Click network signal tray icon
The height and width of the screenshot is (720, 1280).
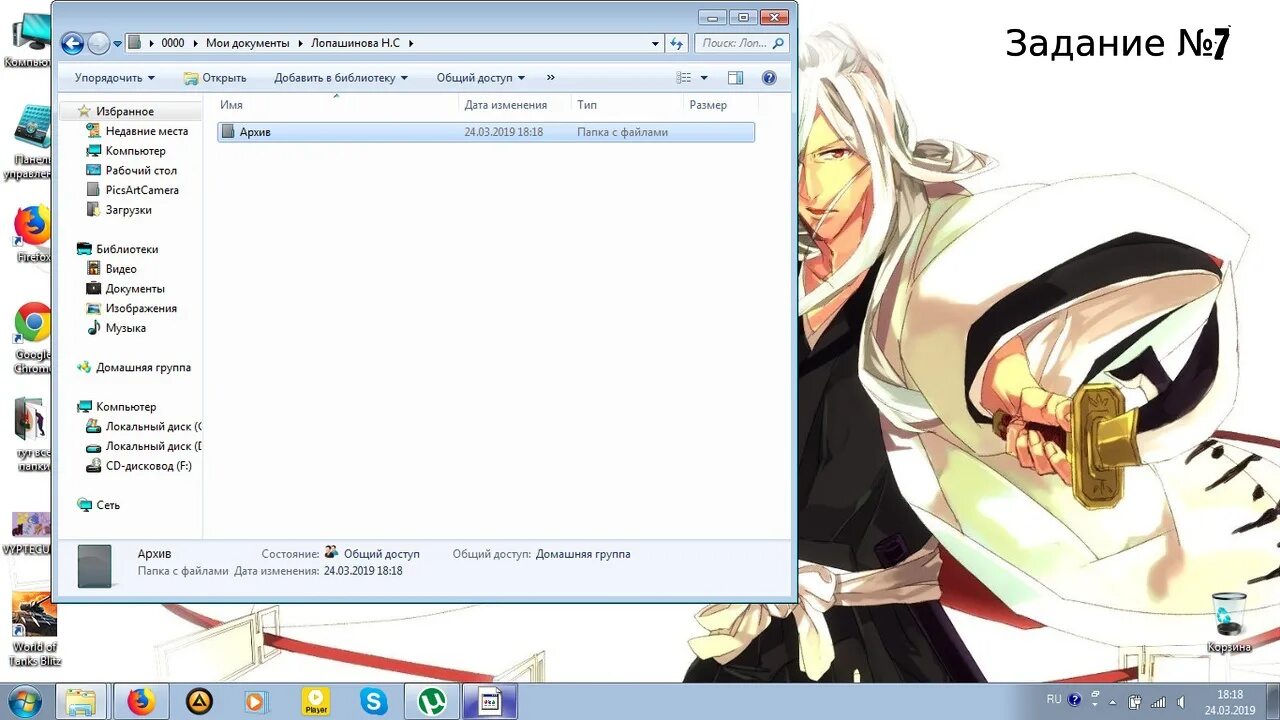[1158, 702]
